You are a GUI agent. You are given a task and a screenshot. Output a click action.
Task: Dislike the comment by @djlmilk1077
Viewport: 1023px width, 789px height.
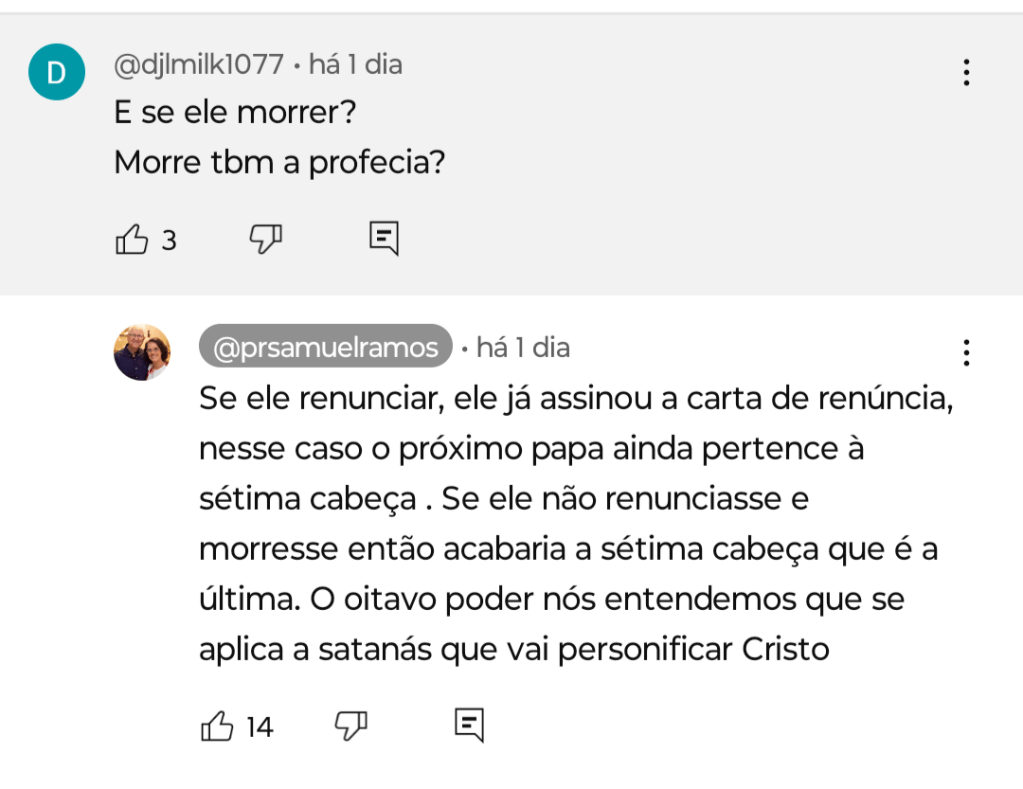(x=265, y=239)
